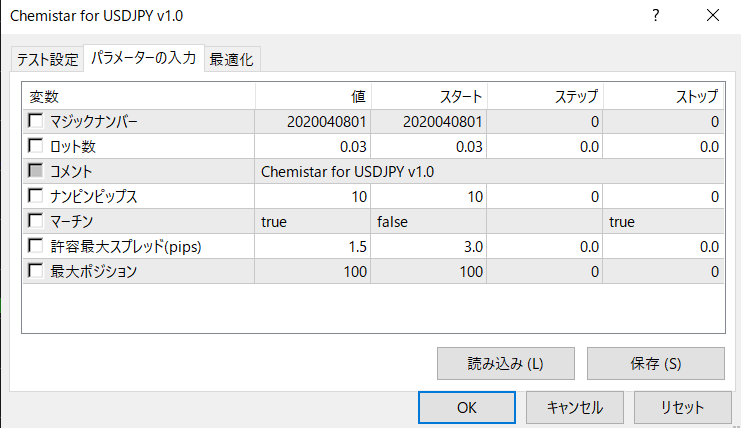The height and width of the screenshot is (428, 741).
Task: Click the help question mark button
Action: (x=656, y=15)
